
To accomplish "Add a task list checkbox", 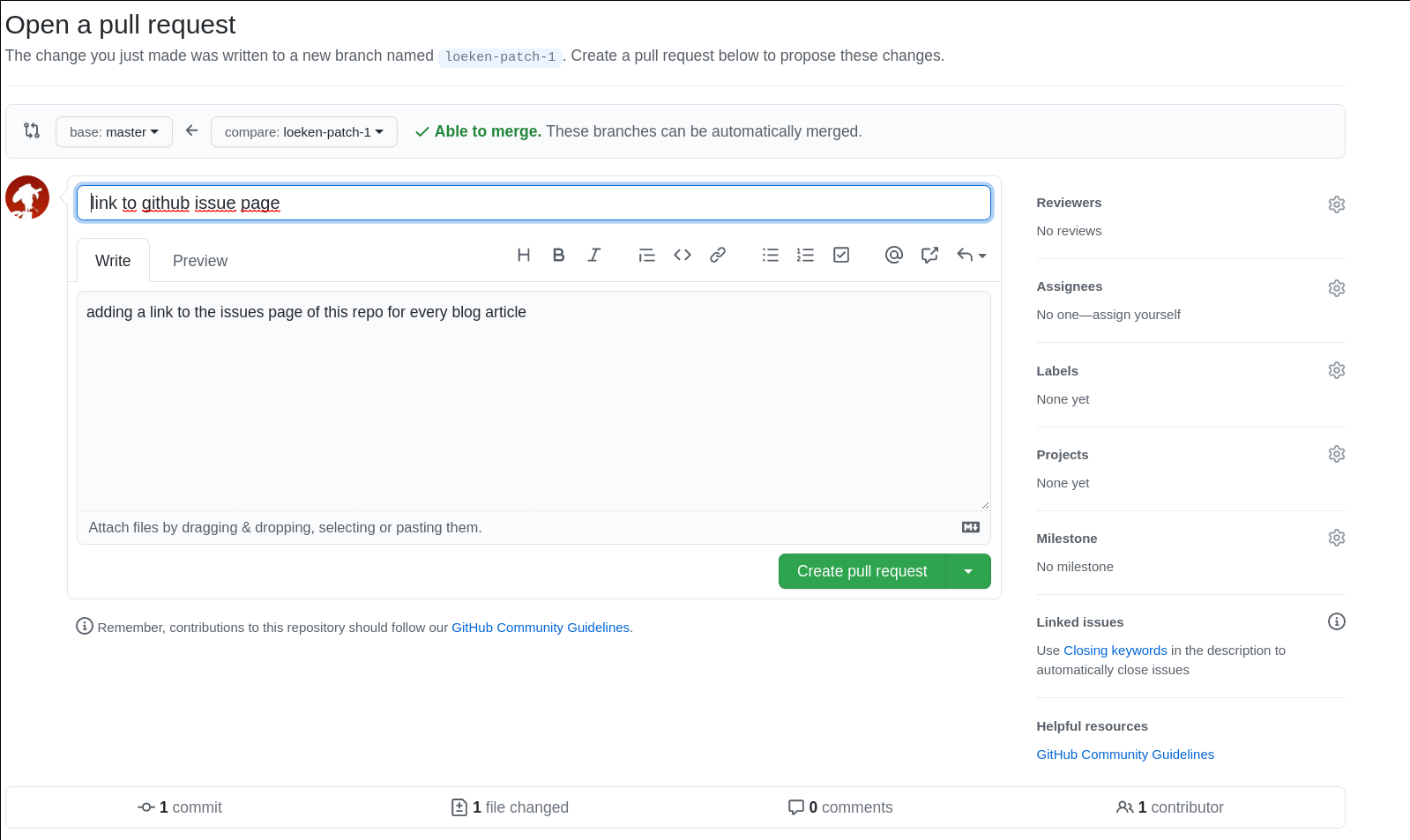I will [841, 255].
